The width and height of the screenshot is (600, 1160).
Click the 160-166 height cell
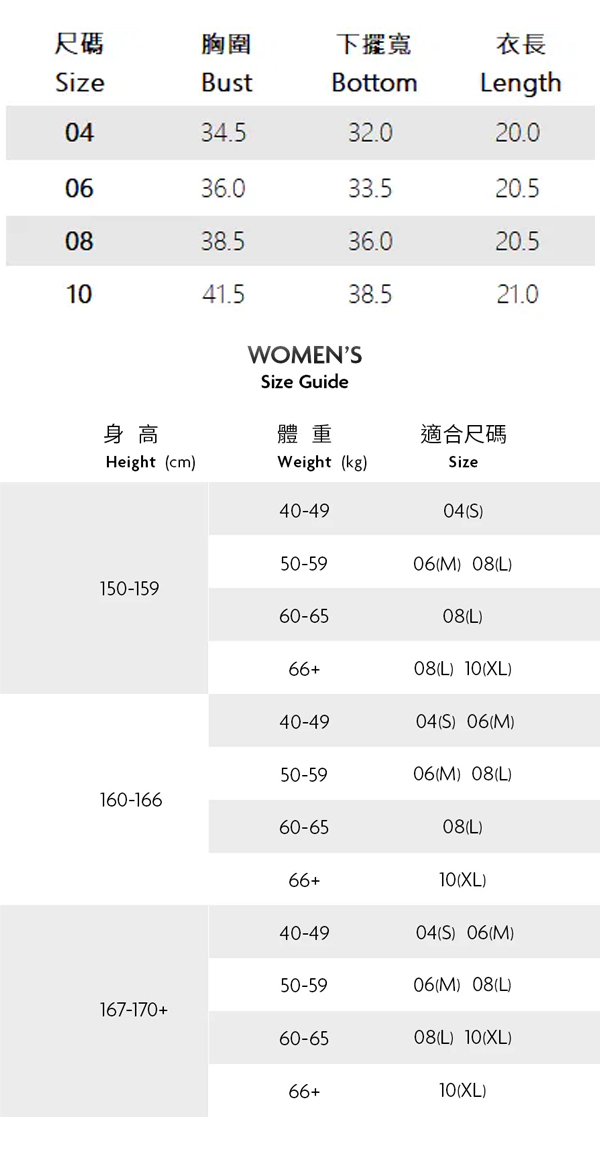[131, 800]
